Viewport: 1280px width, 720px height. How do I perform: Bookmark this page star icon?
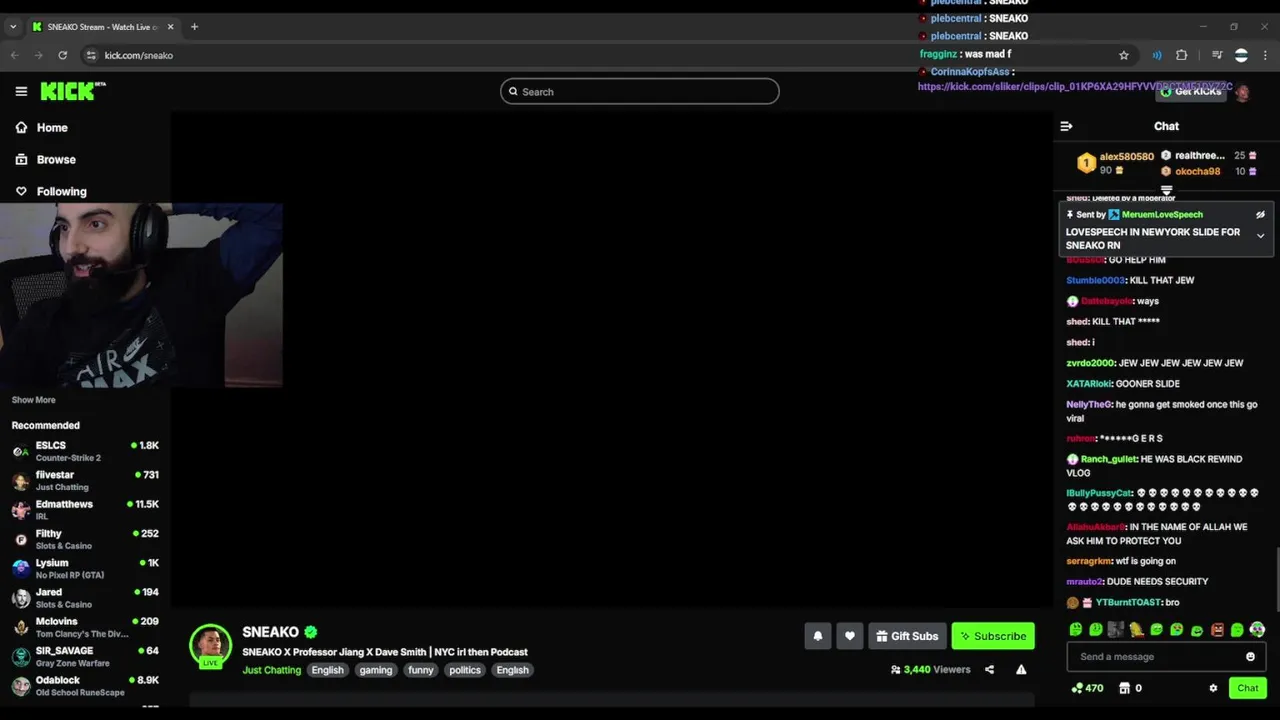[x=1124, y=55]
